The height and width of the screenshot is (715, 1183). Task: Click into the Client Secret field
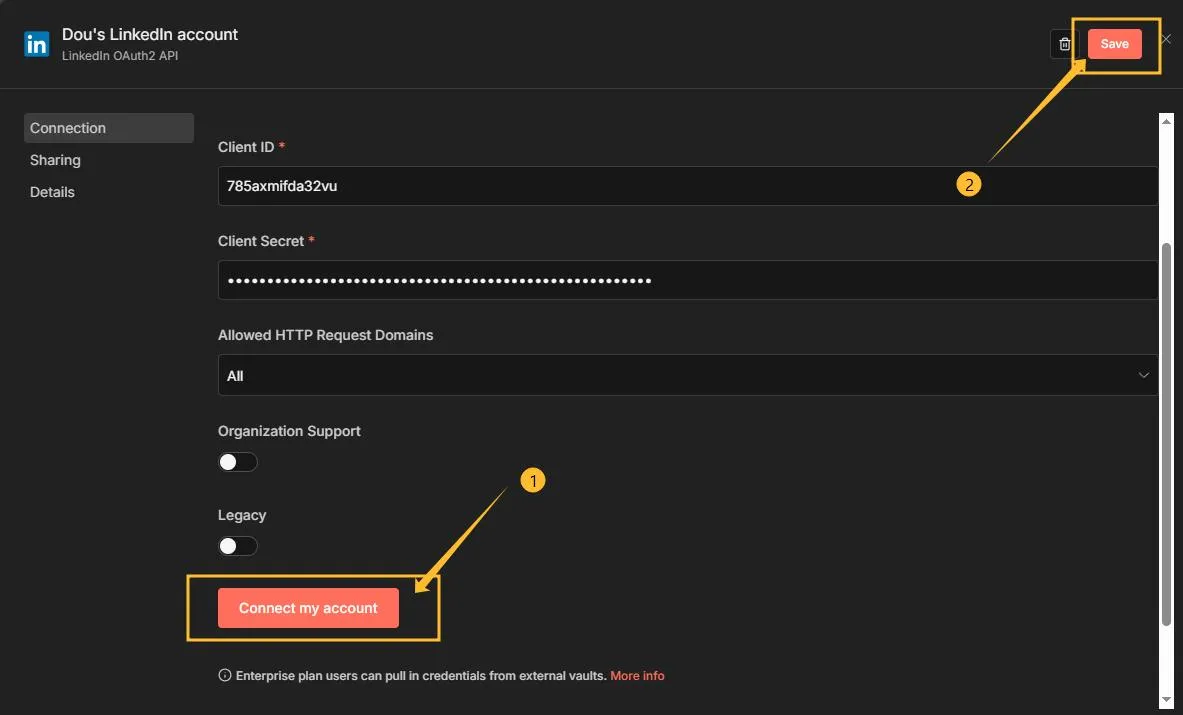(686, 281)
